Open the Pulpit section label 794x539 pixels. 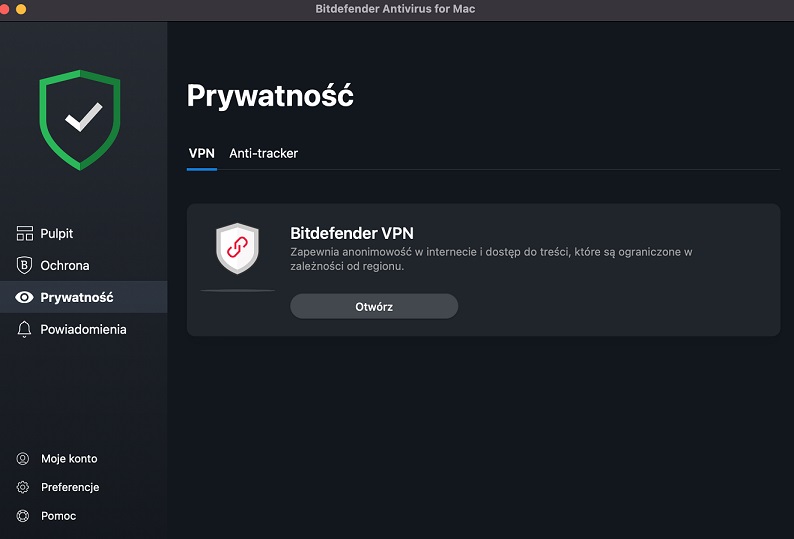point(57,234)
